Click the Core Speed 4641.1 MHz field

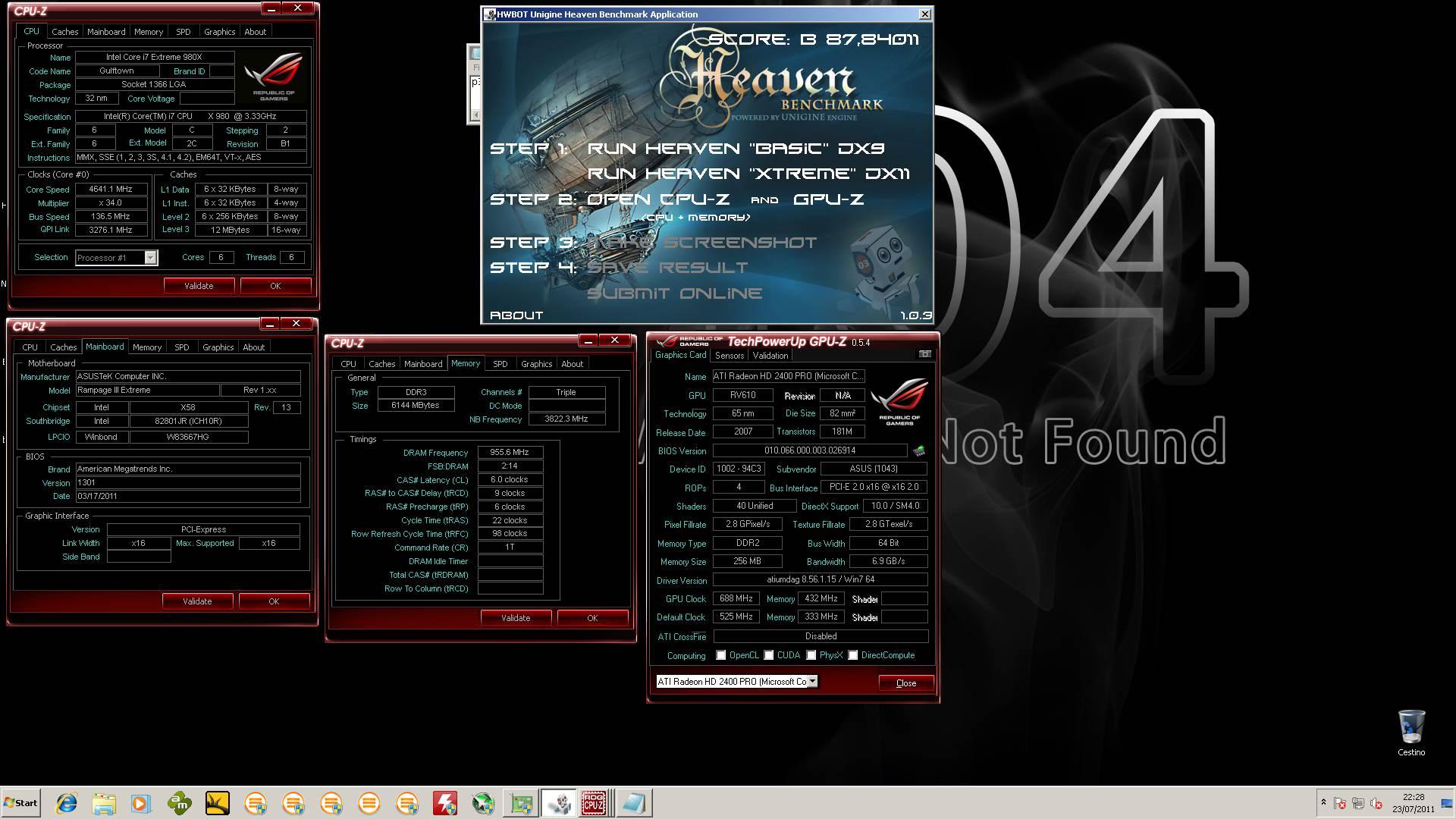click(x=111, y=190)
